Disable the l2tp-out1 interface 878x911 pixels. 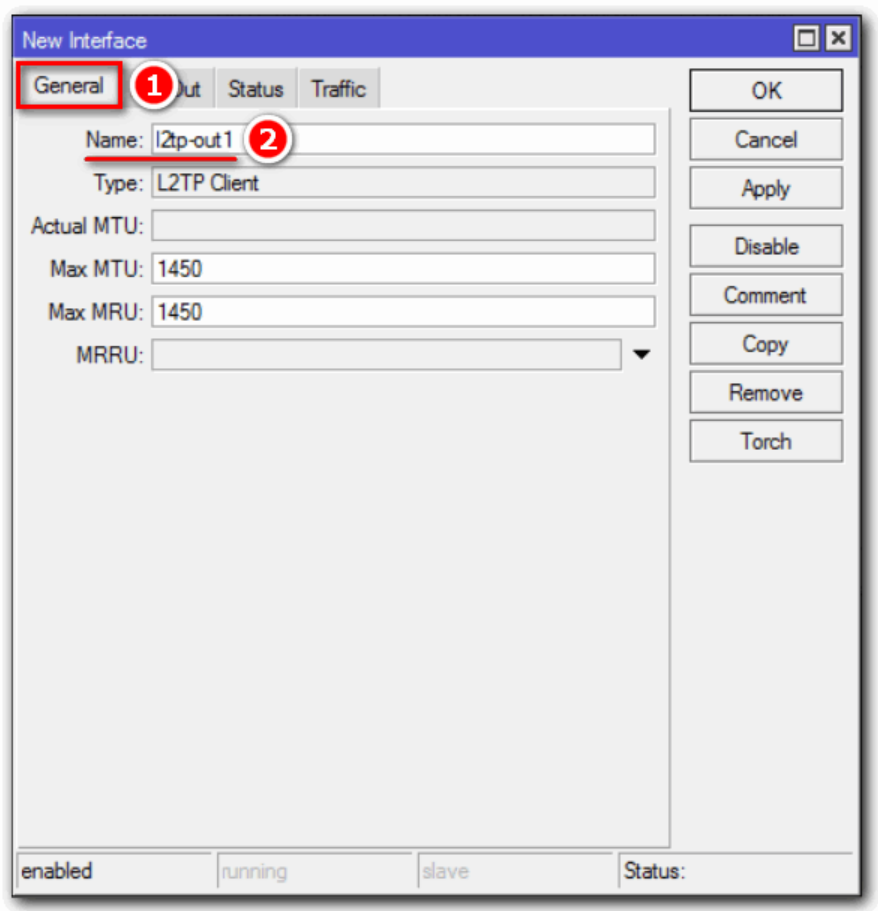(765, 246)
